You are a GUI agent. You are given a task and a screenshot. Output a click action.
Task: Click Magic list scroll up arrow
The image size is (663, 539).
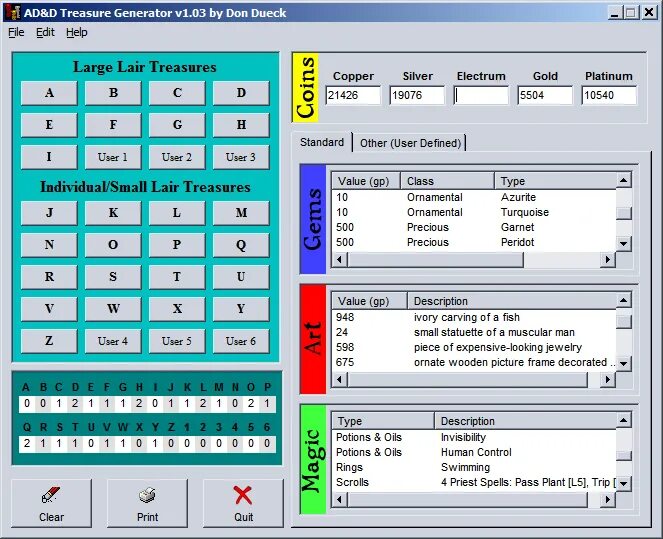pos(624,420)
